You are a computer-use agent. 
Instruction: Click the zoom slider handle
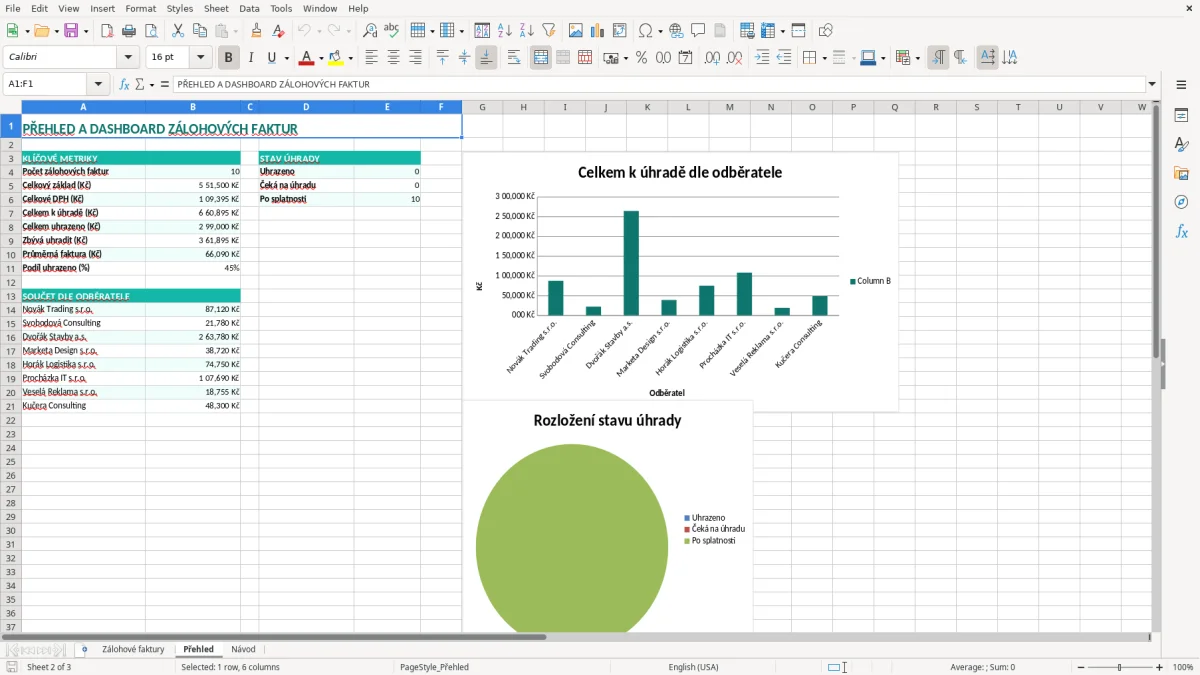(1120, 667)
